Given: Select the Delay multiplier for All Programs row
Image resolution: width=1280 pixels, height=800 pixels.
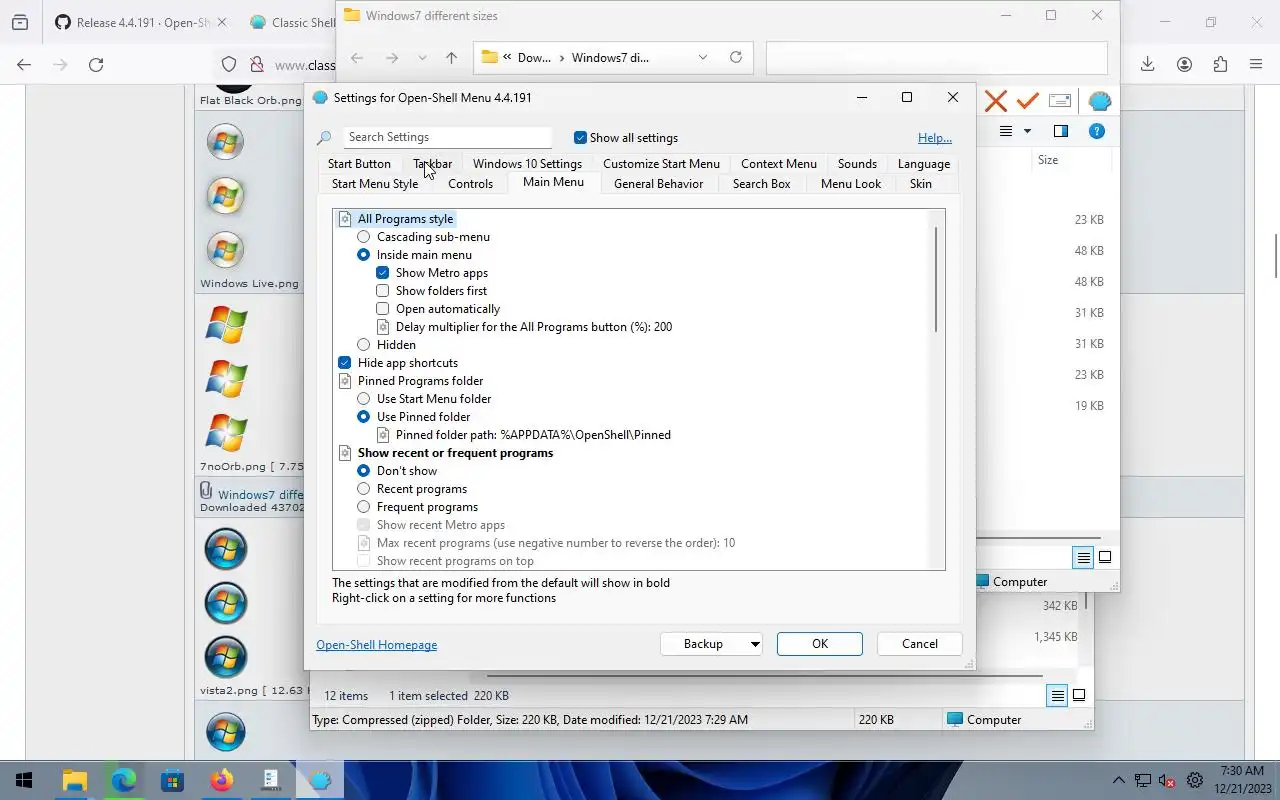Looking at the screenshot, I should (533, 327).
